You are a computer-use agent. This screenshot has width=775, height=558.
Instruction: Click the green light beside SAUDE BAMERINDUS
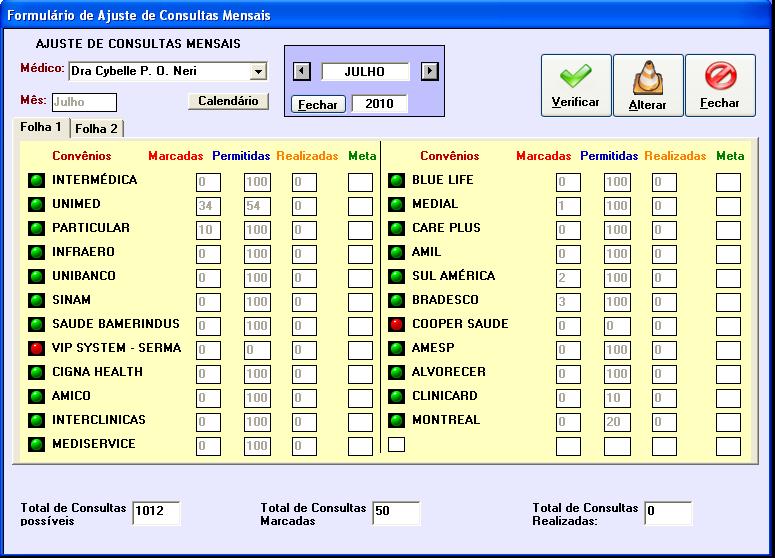pyautogui.click(x=36, y=324)
